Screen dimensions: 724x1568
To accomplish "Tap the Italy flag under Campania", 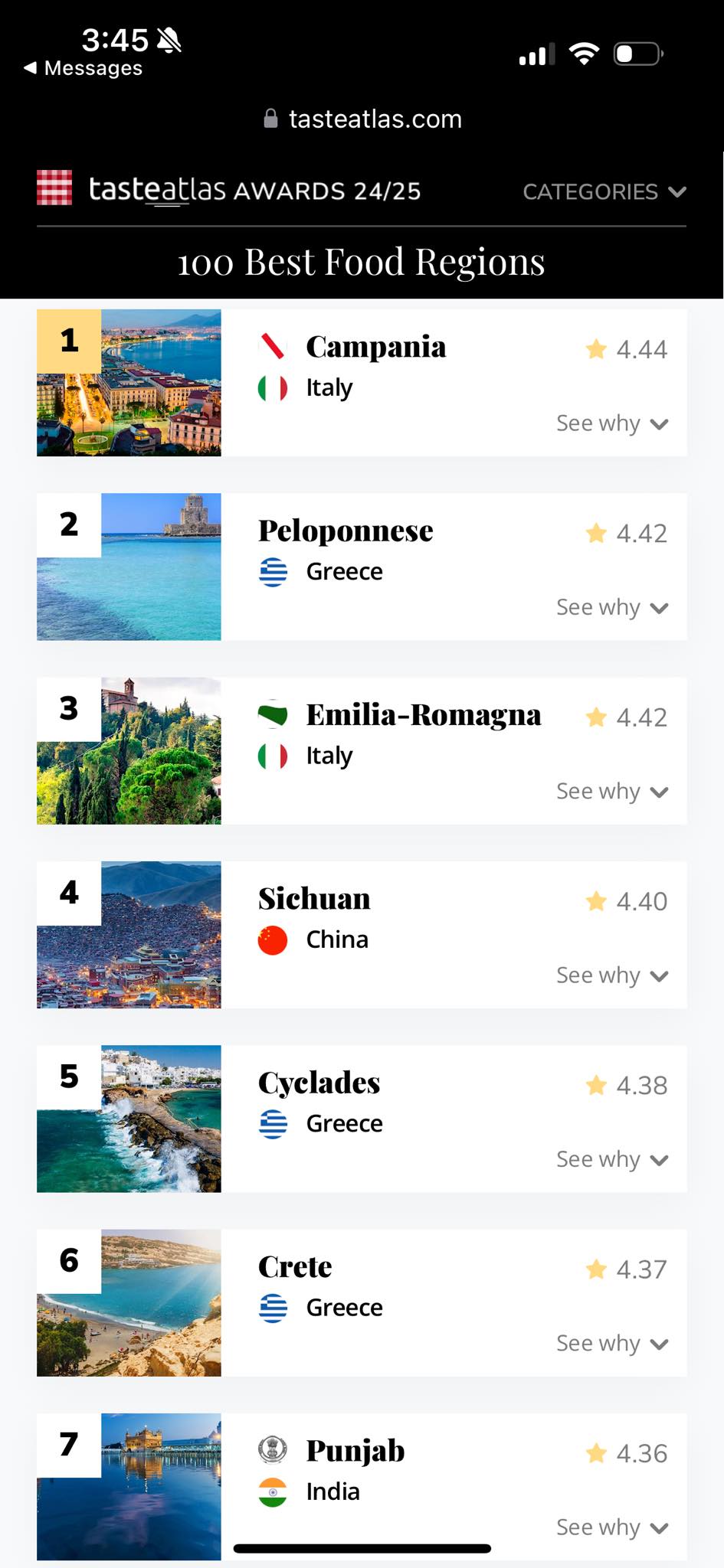I will [273, 388].
